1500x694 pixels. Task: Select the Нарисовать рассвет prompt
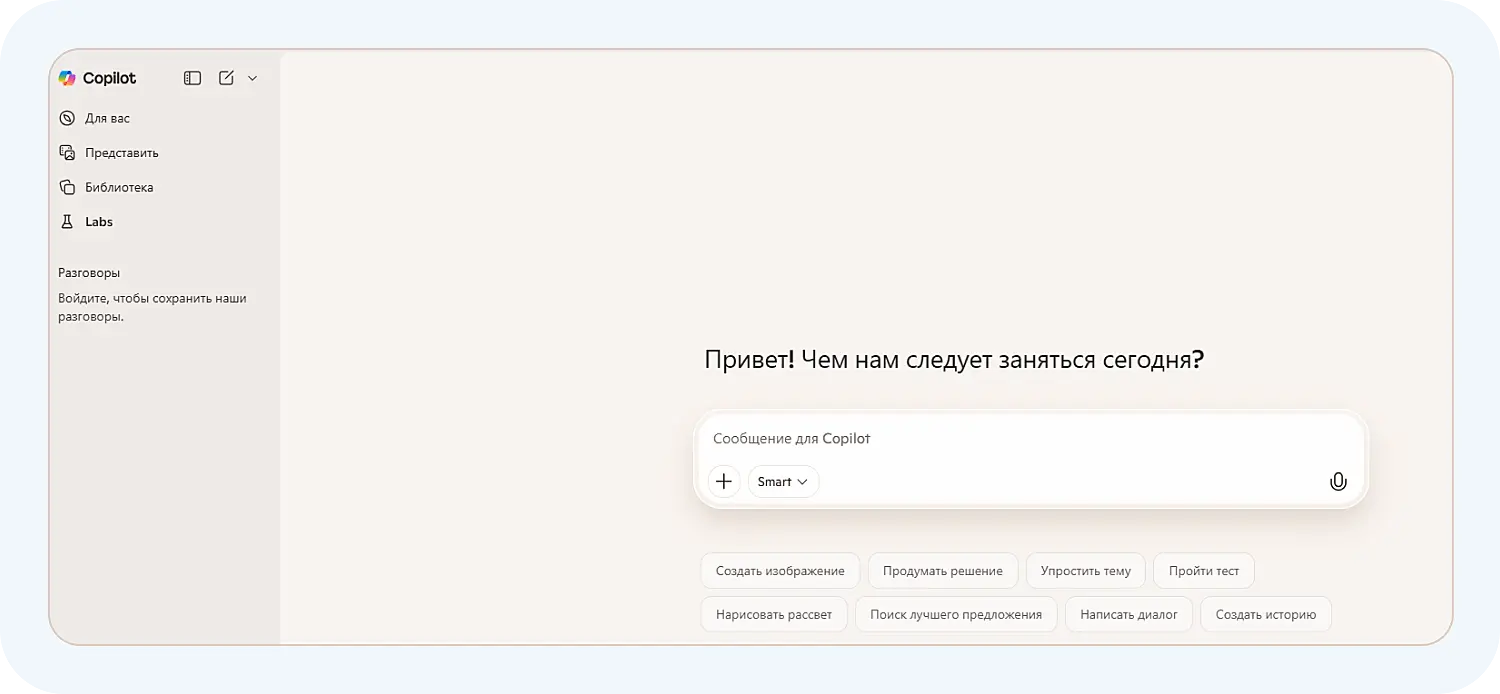tap(774, 613)
